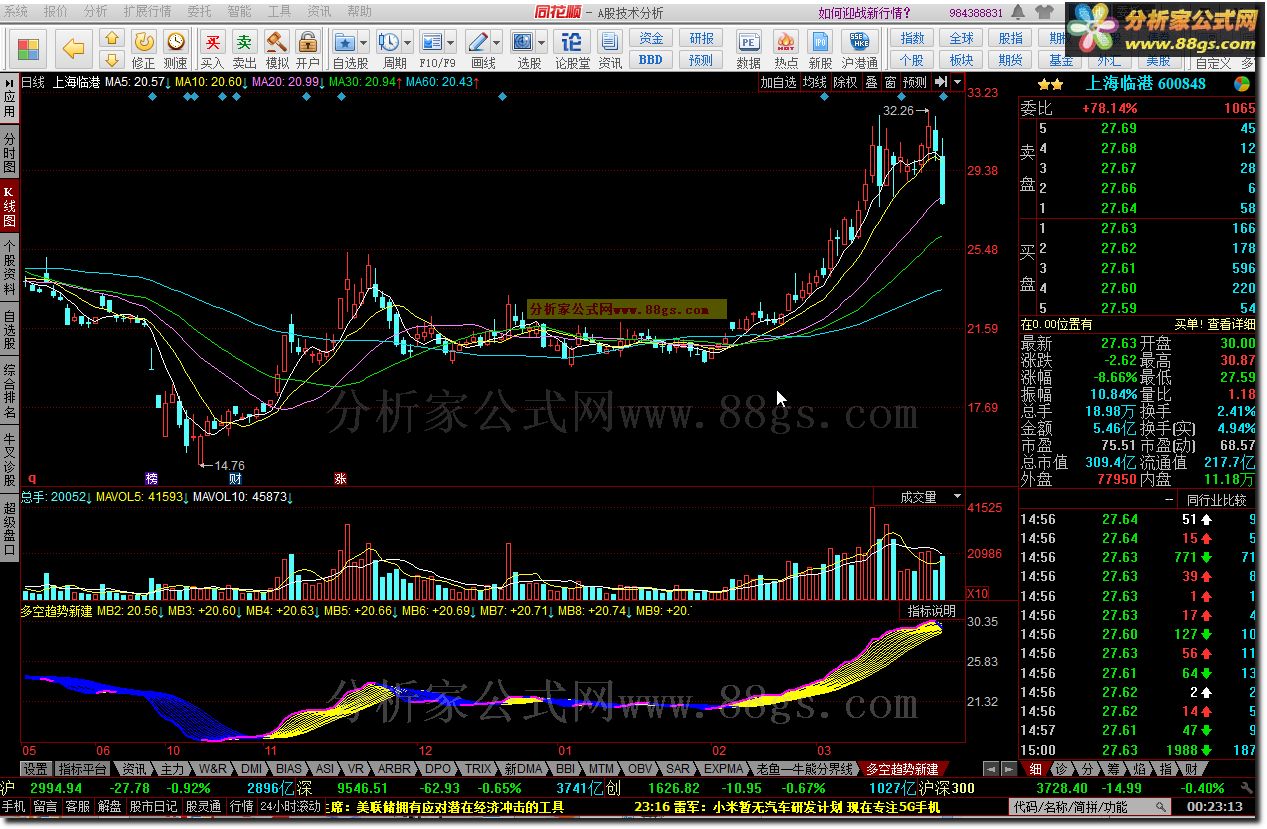Click the 加自选 button
Viewport: 1267px width, 829px height.
tap(778, 83)
